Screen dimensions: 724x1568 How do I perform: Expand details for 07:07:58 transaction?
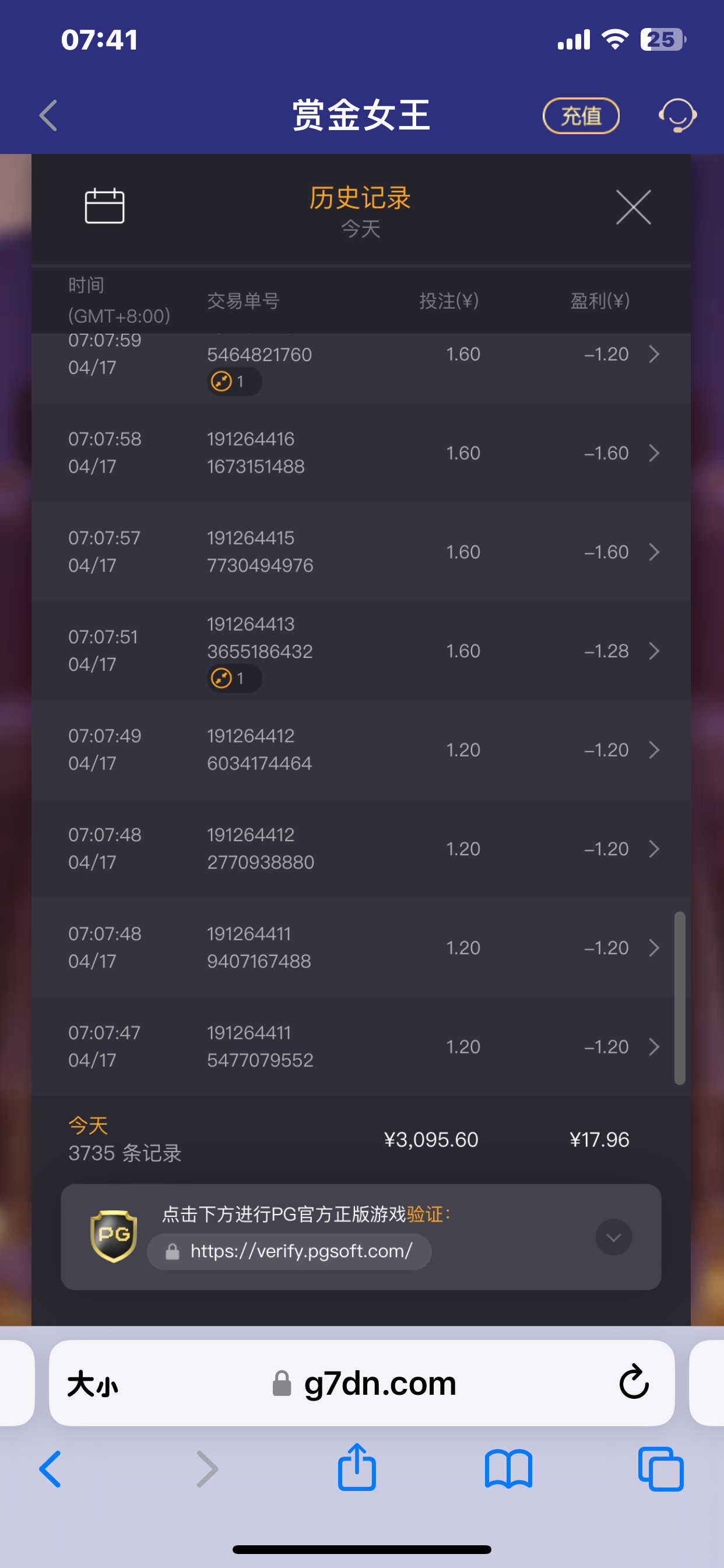[x=654, y=453]
